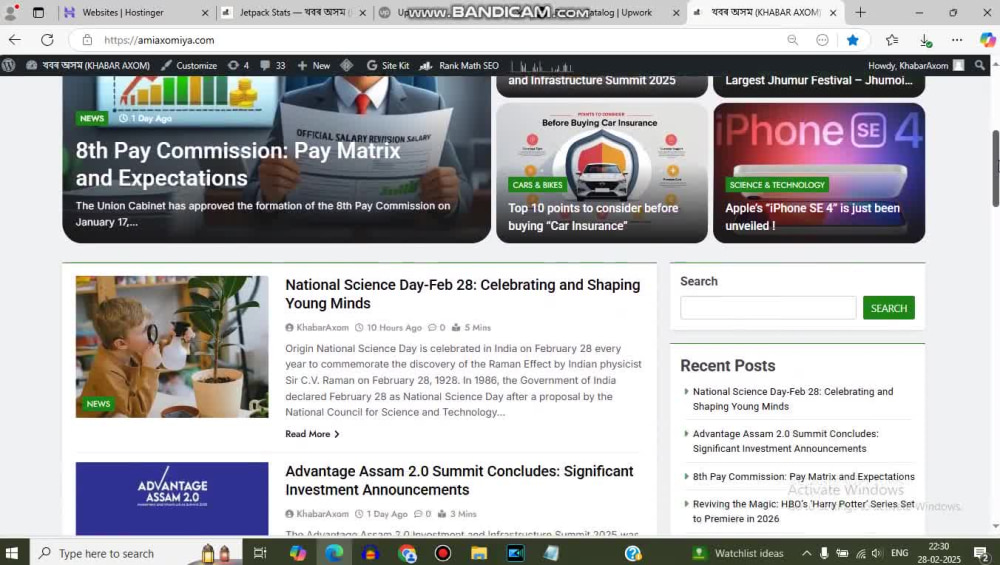Open the Advantage Assam 2.0 article headline
This screenshot has height=565, width=1000.
pyautogui.click(x=459, y=480)
